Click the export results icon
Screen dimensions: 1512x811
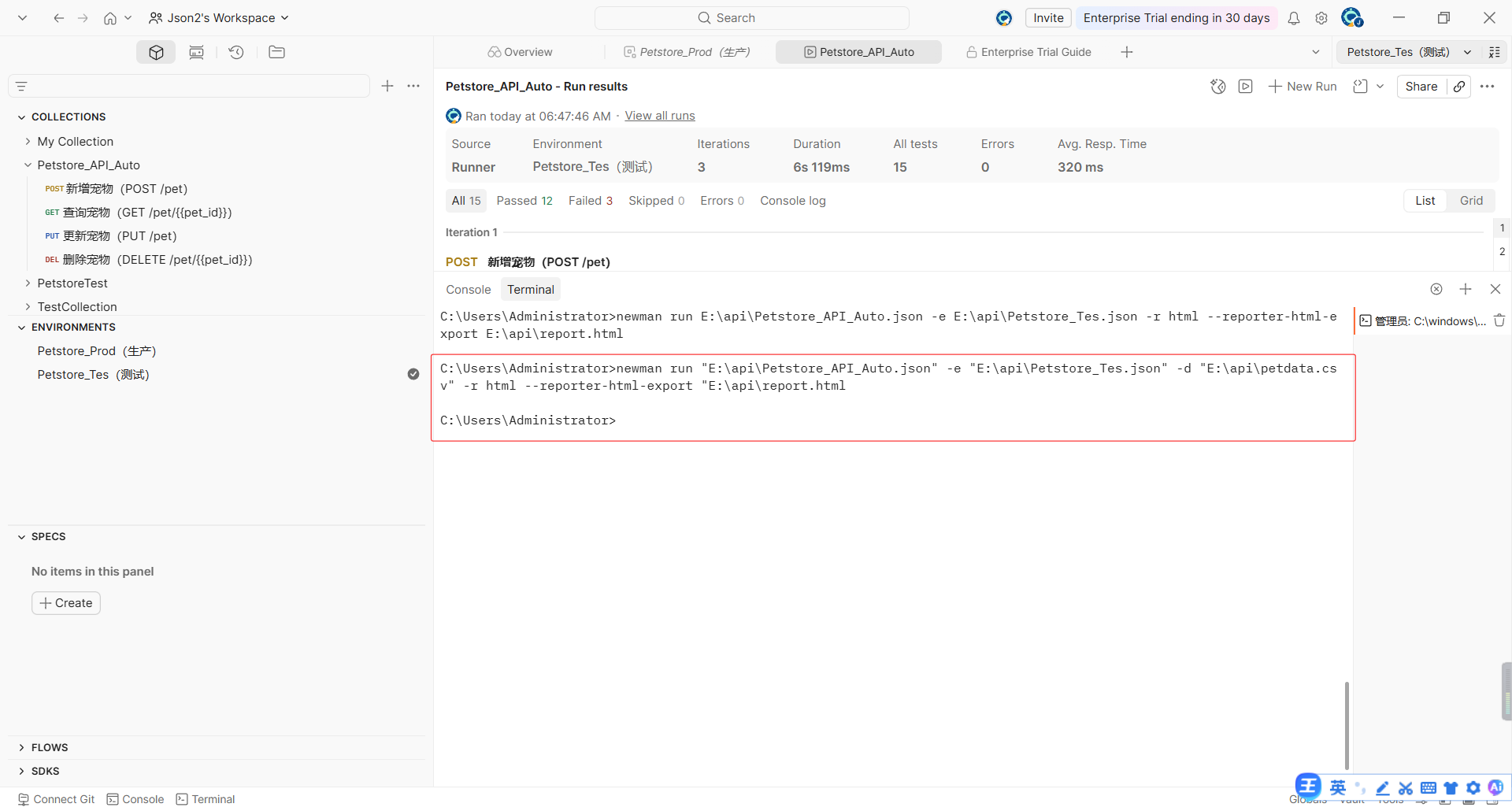[x=1360, y=87]
